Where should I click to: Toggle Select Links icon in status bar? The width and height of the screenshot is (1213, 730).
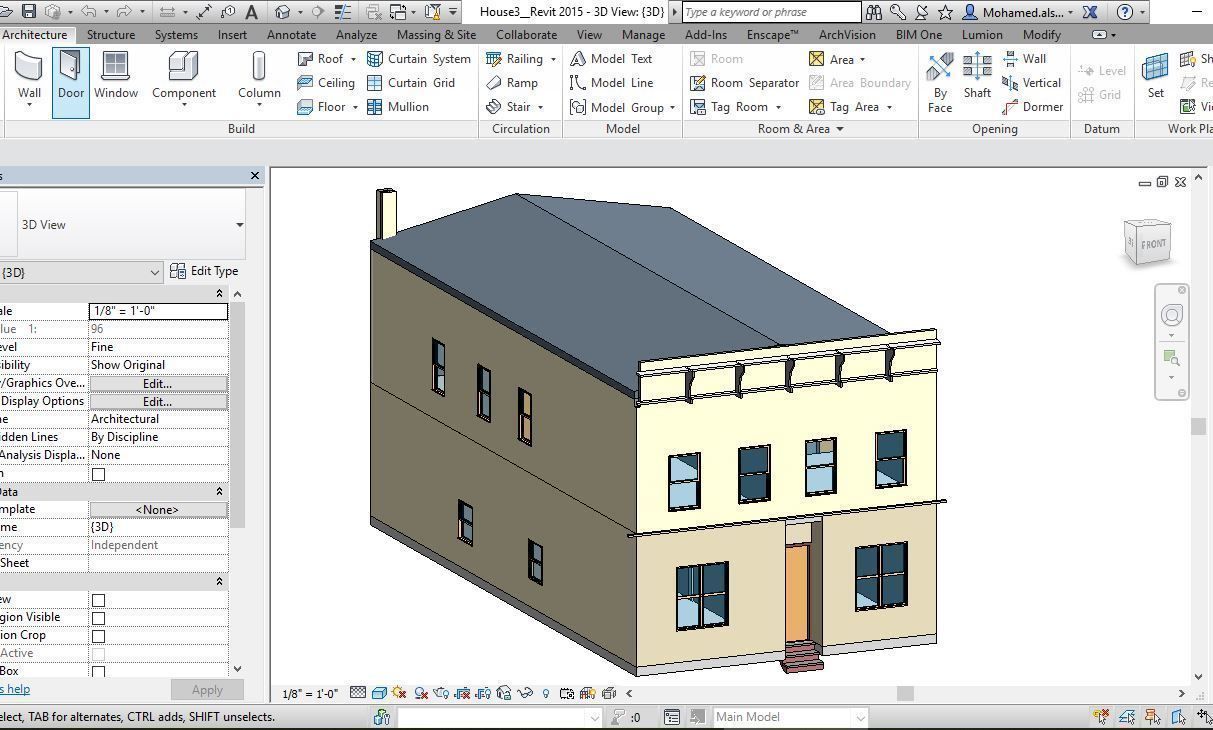pyautogui.click(x=1101, y=716)
